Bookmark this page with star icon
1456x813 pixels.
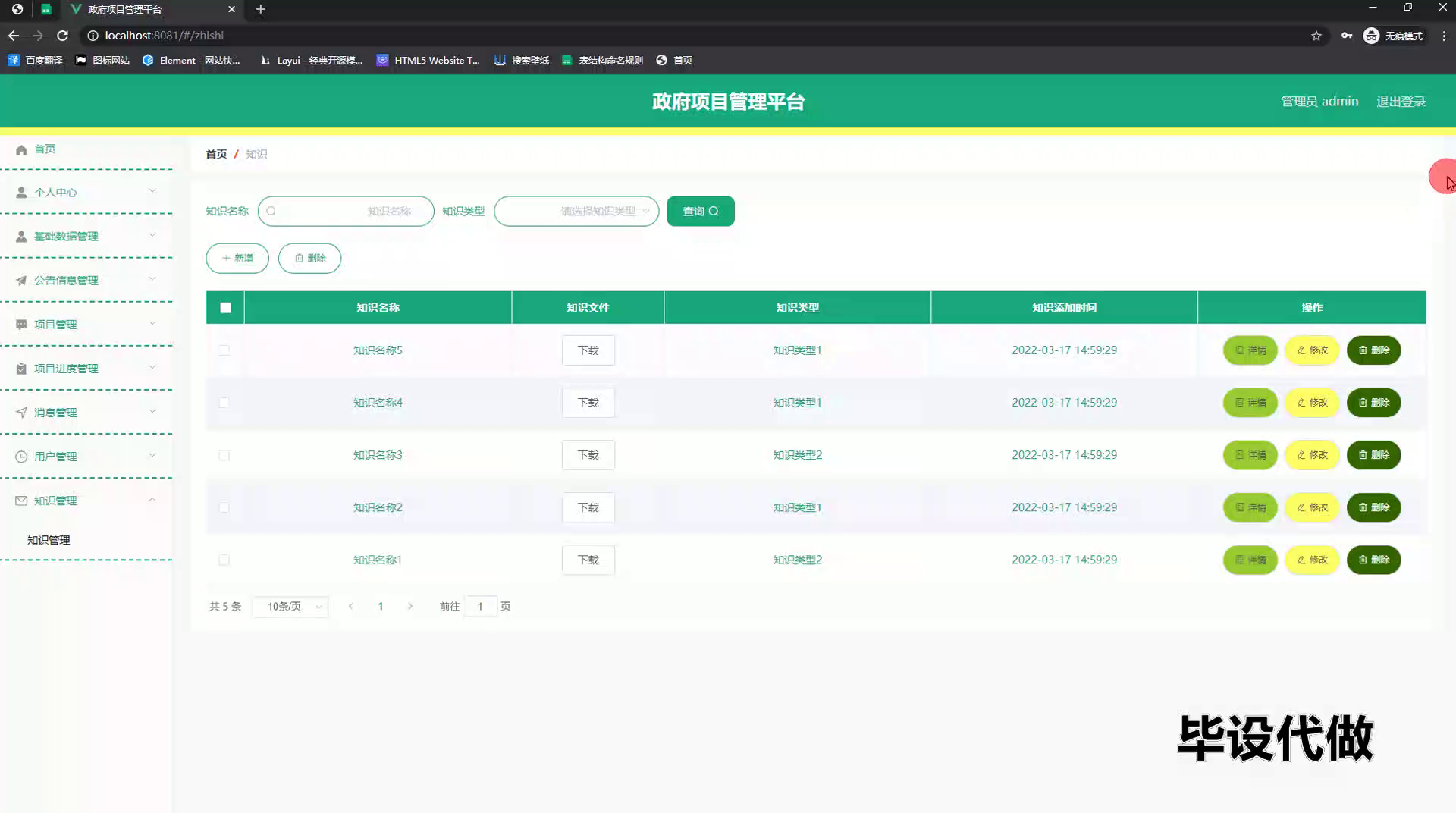[1316, 36]
